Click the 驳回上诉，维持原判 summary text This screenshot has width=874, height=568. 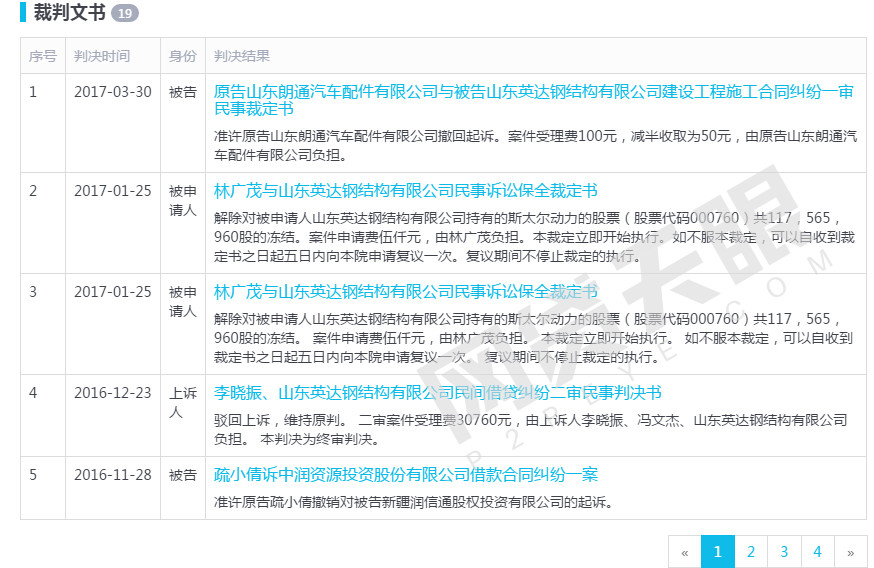[531, 429]
